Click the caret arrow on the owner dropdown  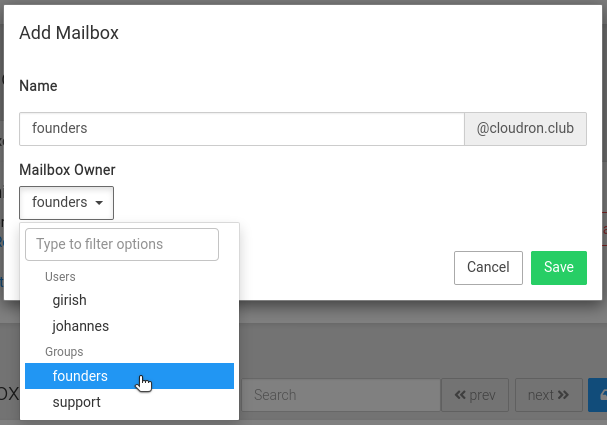pos(100,203)
